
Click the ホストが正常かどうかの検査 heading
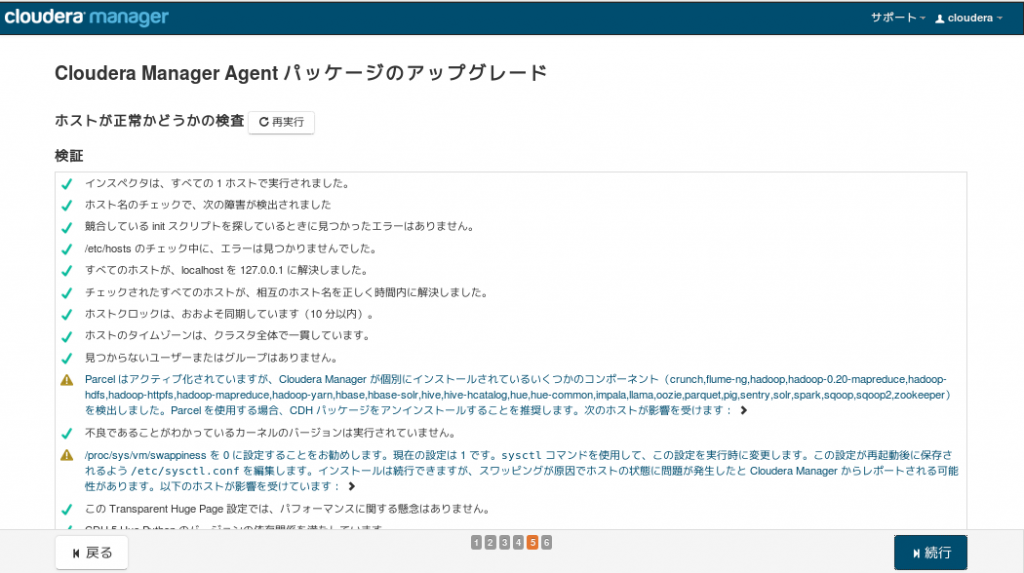tap(150, 121)
